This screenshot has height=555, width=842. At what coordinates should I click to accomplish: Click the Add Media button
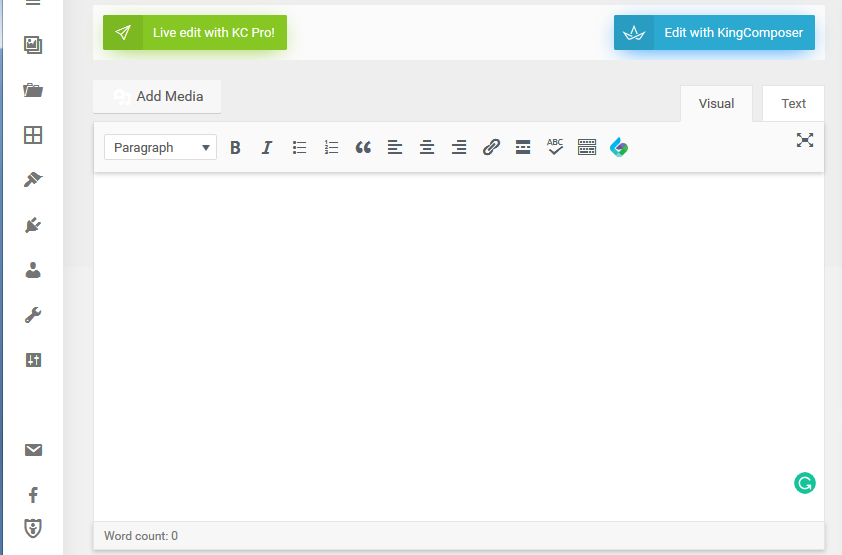coord(157,97)
